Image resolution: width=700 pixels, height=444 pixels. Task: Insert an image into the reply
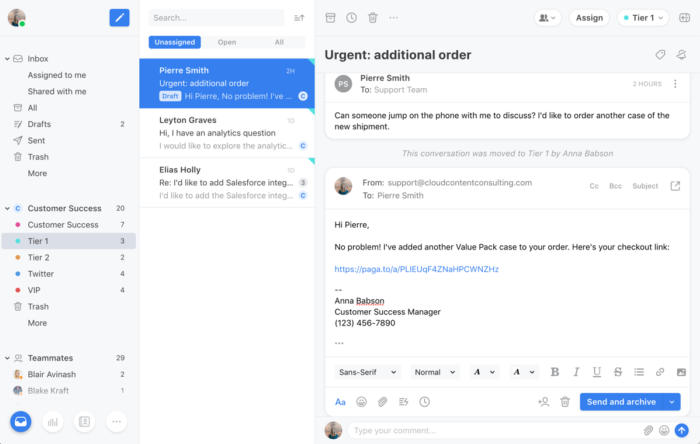point(681,372)
